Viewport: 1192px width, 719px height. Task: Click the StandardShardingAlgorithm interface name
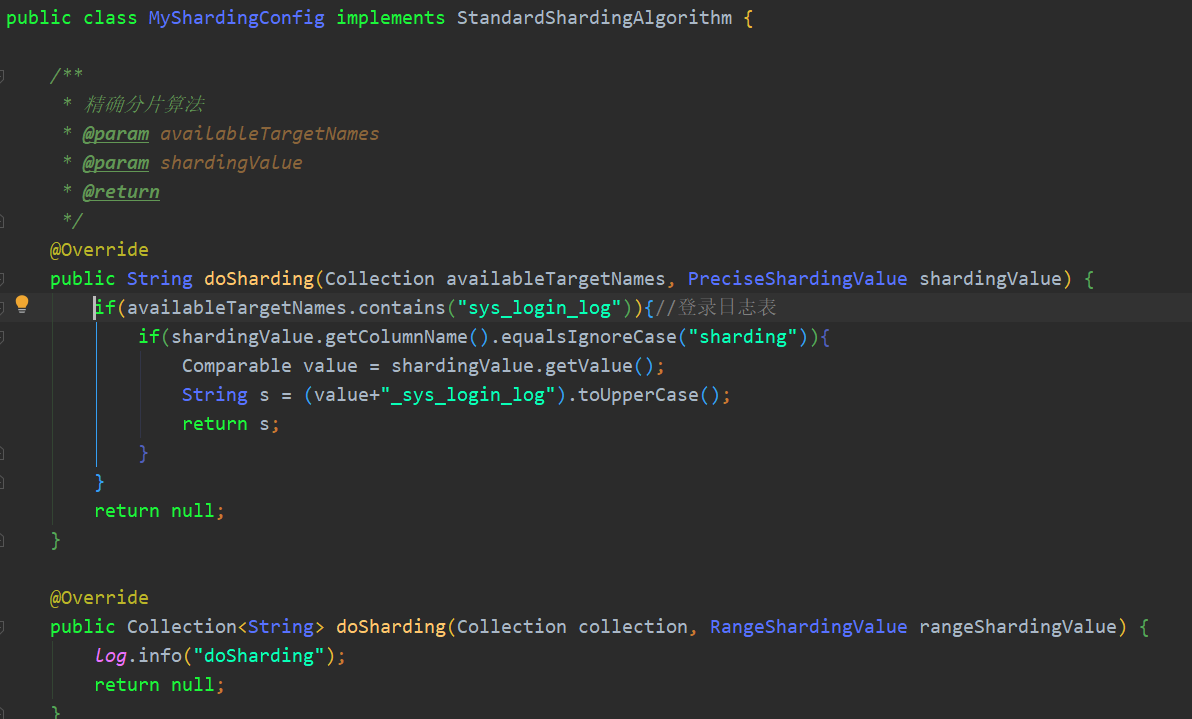point(594,17)
